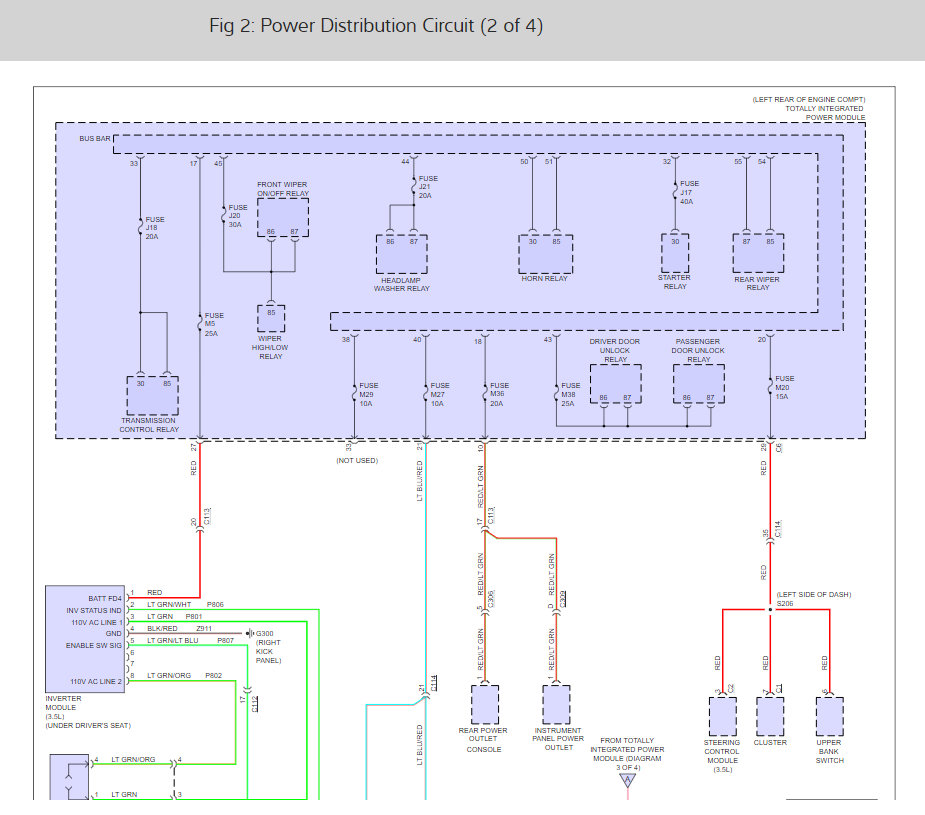Click circuit code 'P807'
The width and height of the screenshot is (925, 815).
225,640
